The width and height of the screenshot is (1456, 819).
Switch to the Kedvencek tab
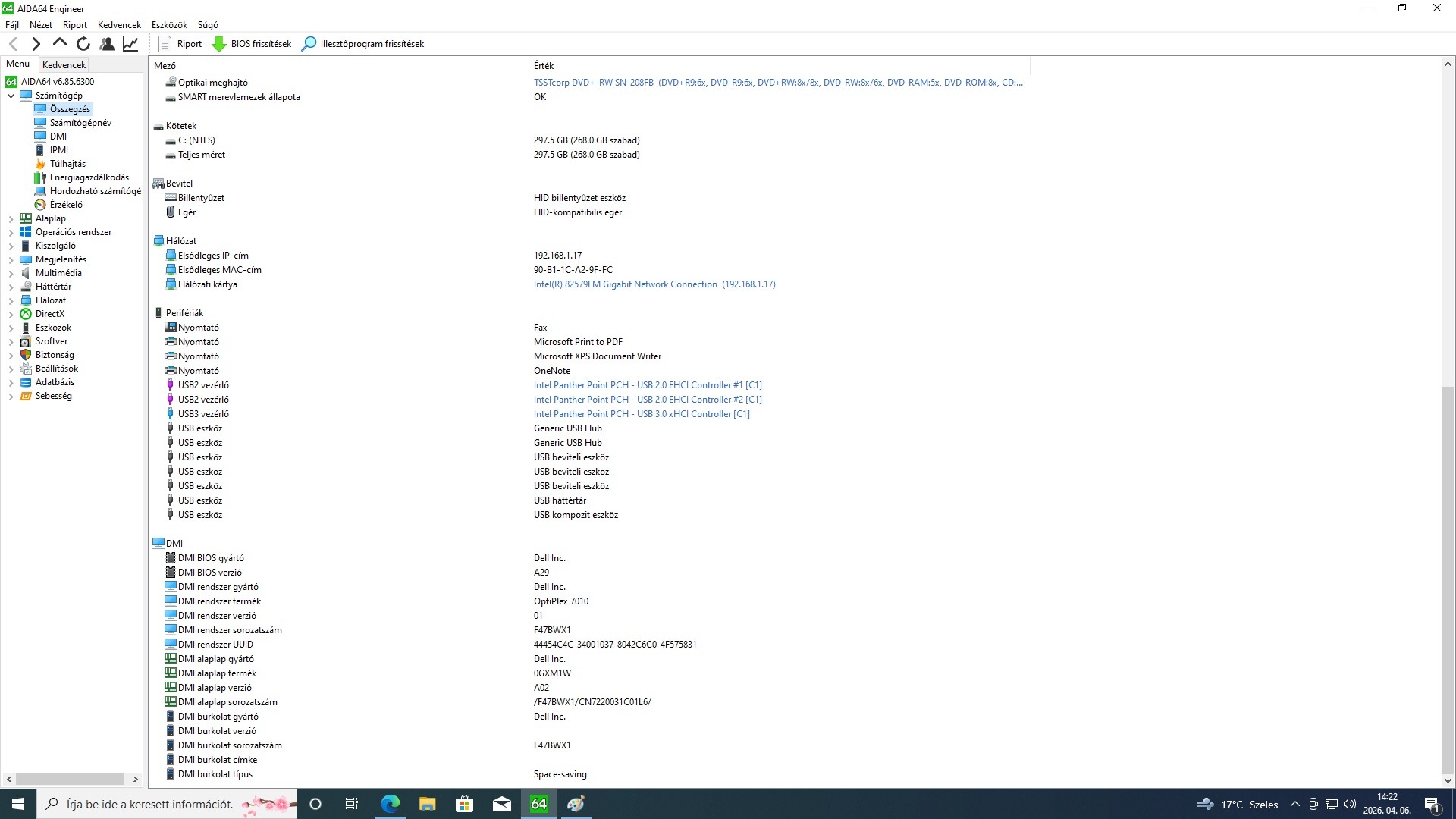point(64,65)
